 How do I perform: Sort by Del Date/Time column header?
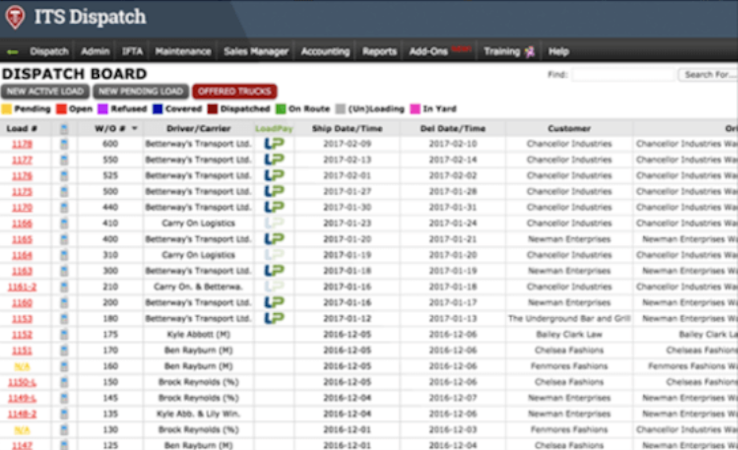coord(452,129)
